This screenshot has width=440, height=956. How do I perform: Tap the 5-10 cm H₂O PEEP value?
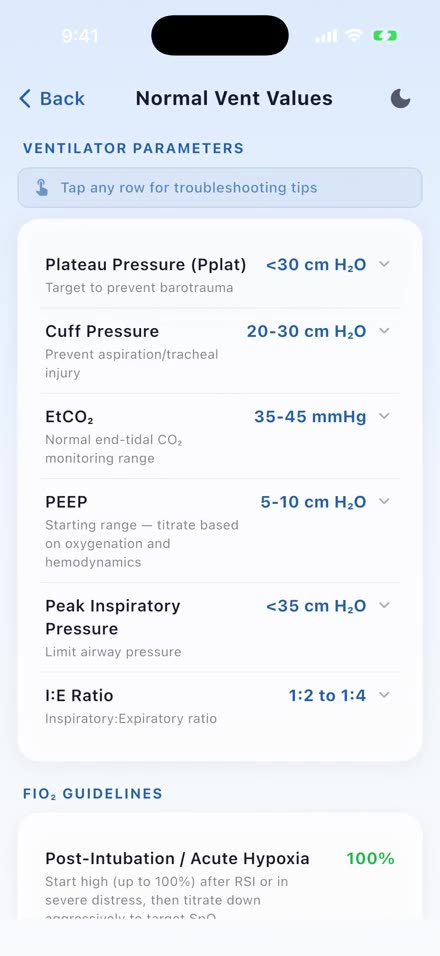coord(313,502)
